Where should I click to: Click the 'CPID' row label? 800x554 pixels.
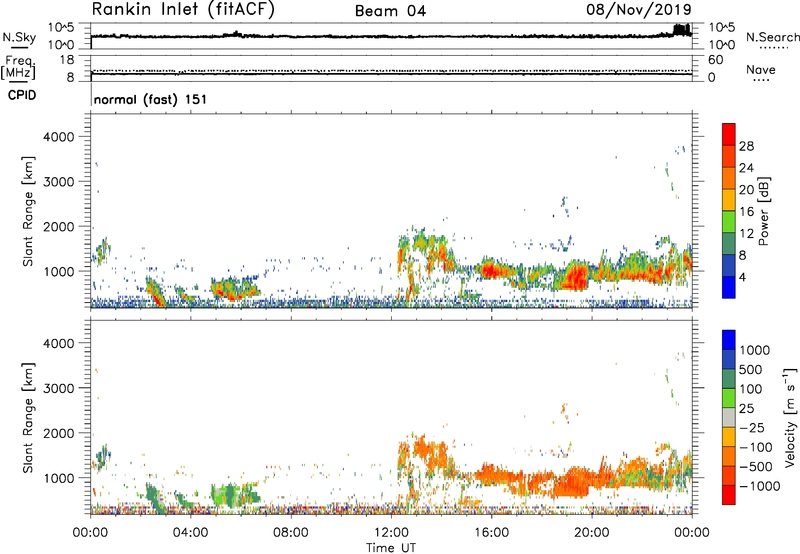(x=22, y=95)
